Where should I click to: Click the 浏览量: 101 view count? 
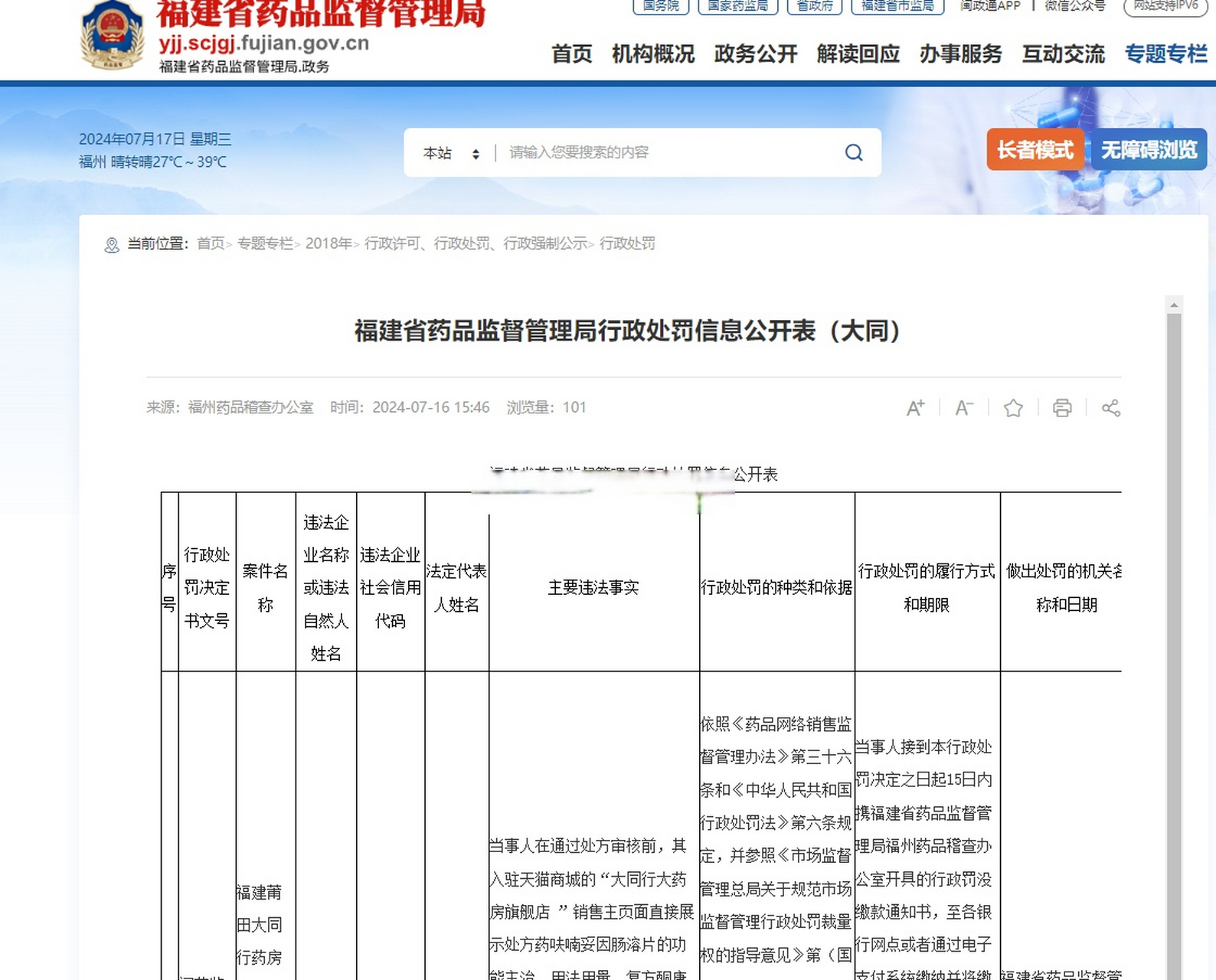(x=546, y=407)
